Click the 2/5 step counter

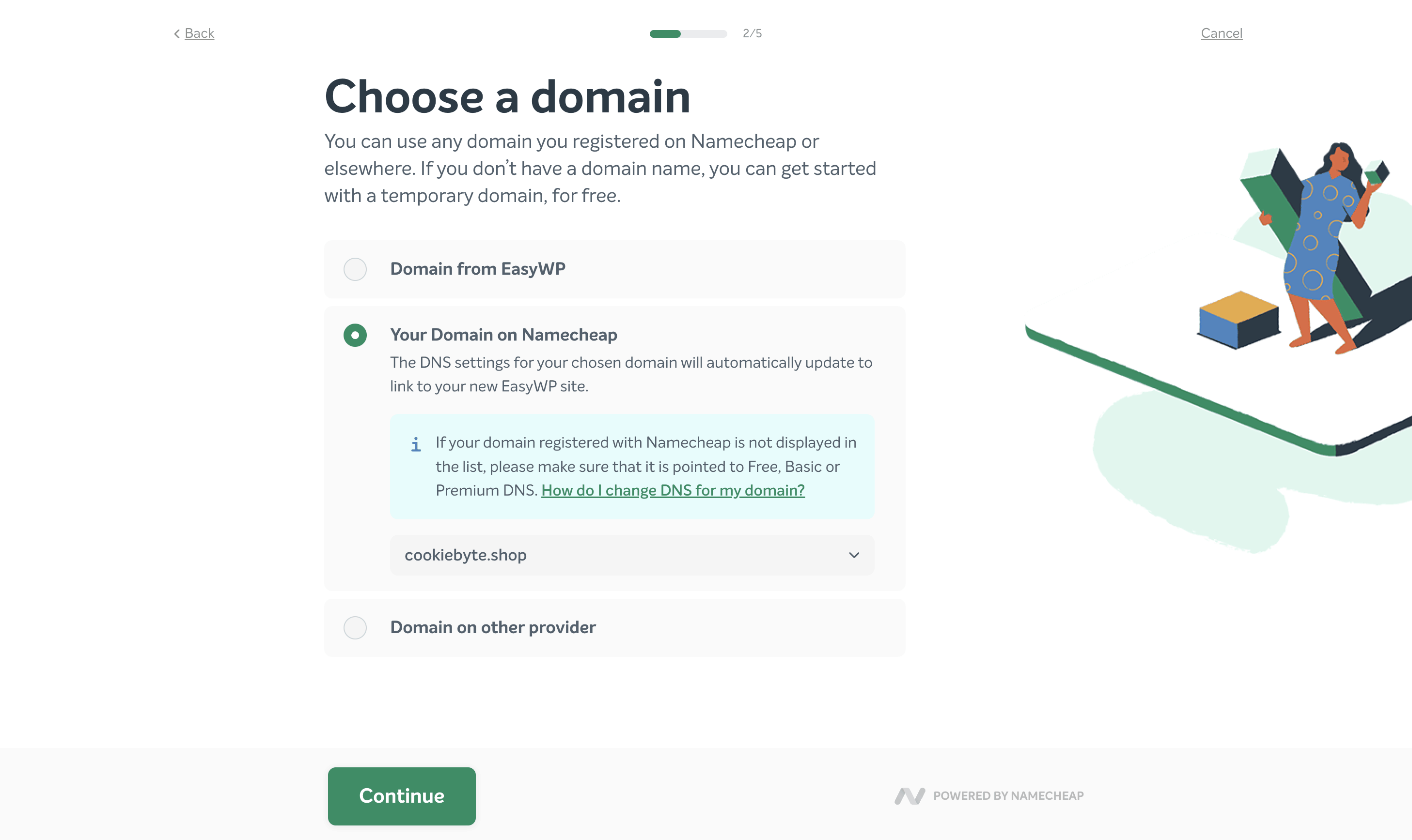tap(752, 34)
